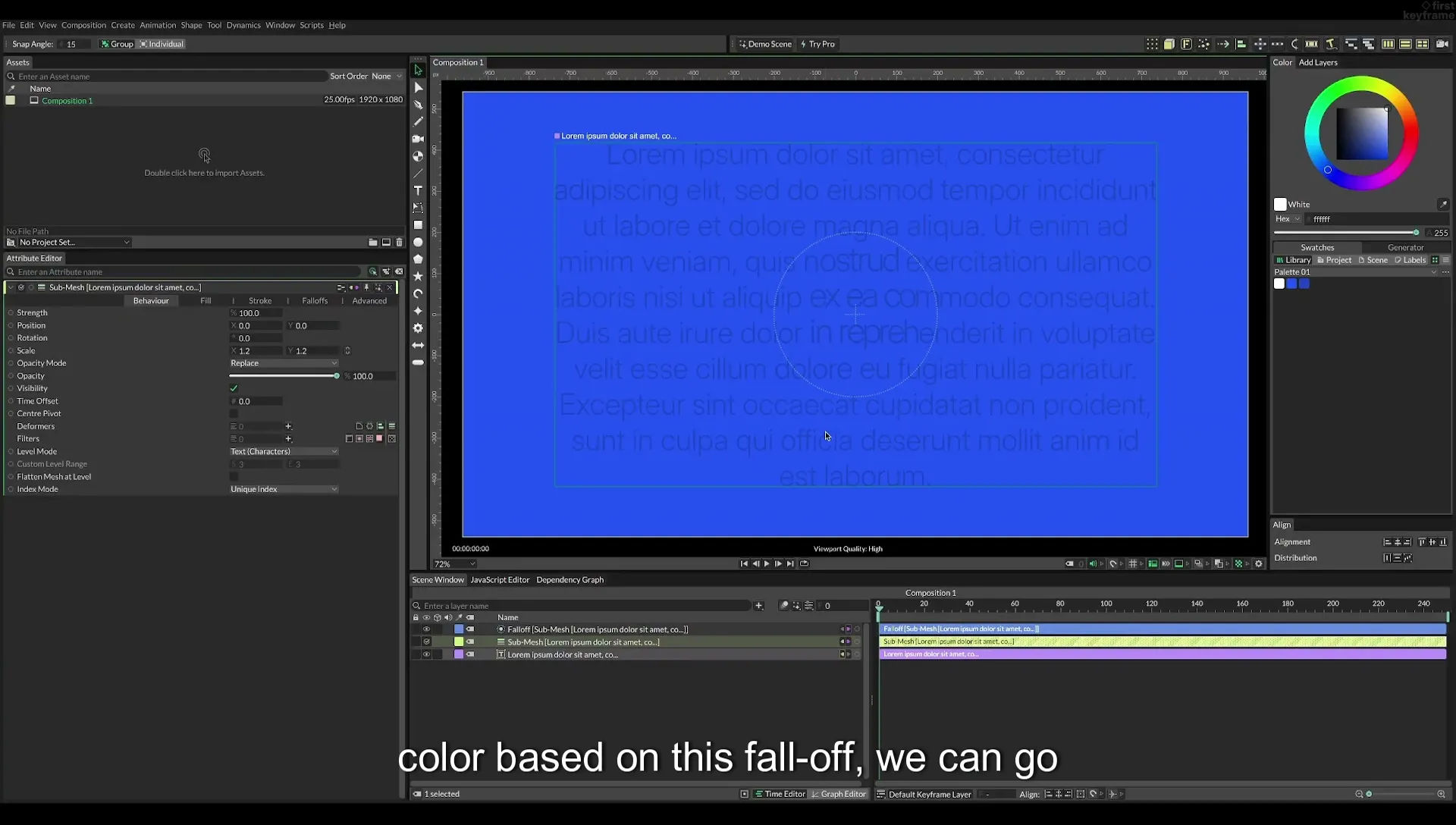Switch to the Falloffs tab

pyautogui.click(x=315, y=301)
